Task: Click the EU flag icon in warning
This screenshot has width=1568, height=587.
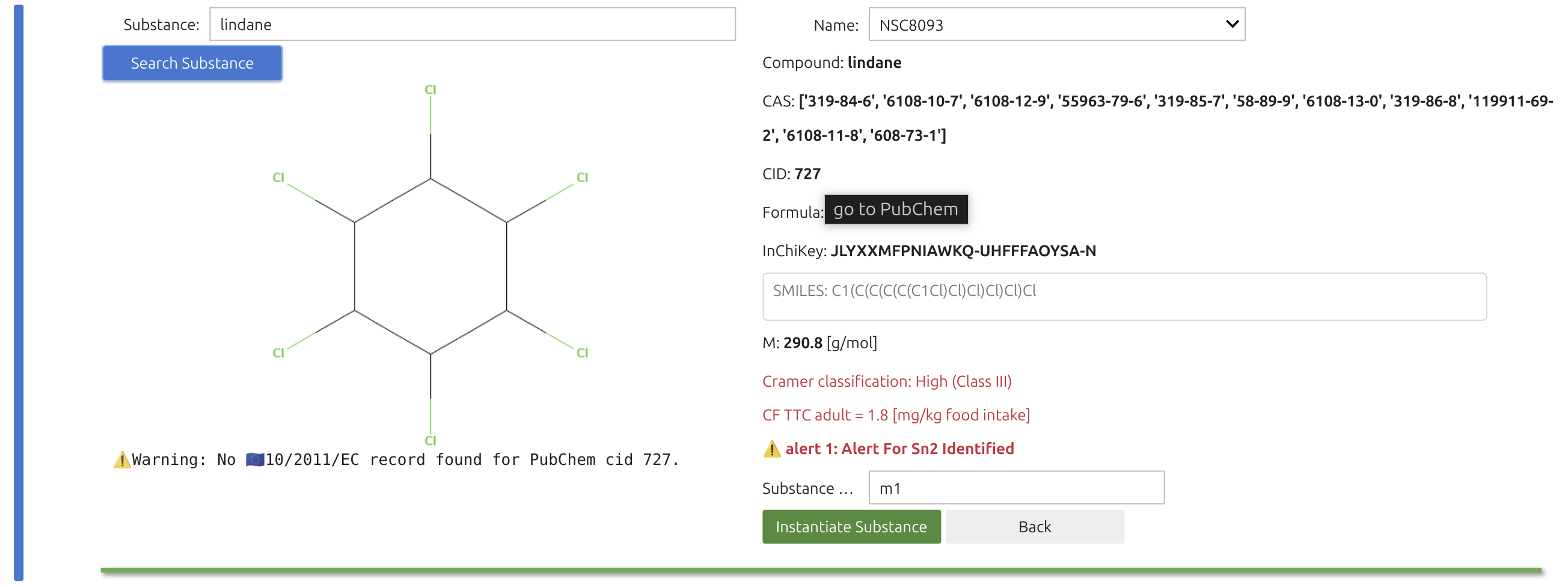Action: pyautogui.click(x=255, y=459)
